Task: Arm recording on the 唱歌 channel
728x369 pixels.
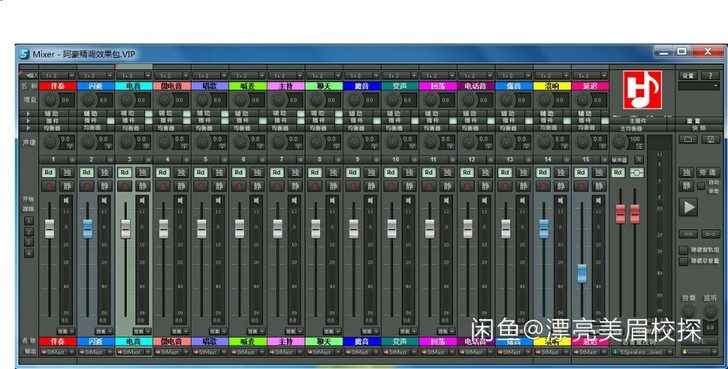Action: click(x=201, y=186)
